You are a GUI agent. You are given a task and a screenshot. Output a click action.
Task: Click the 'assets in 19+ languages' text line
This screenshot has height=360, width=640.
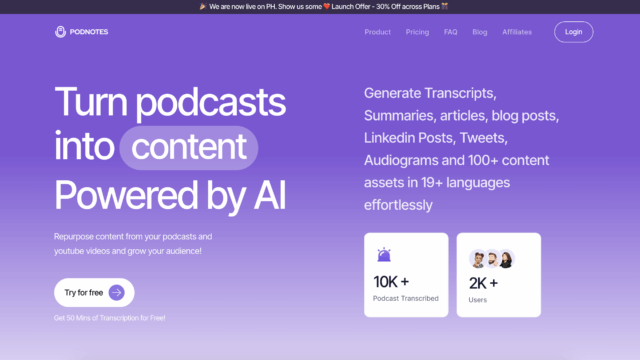pos(437,182)
